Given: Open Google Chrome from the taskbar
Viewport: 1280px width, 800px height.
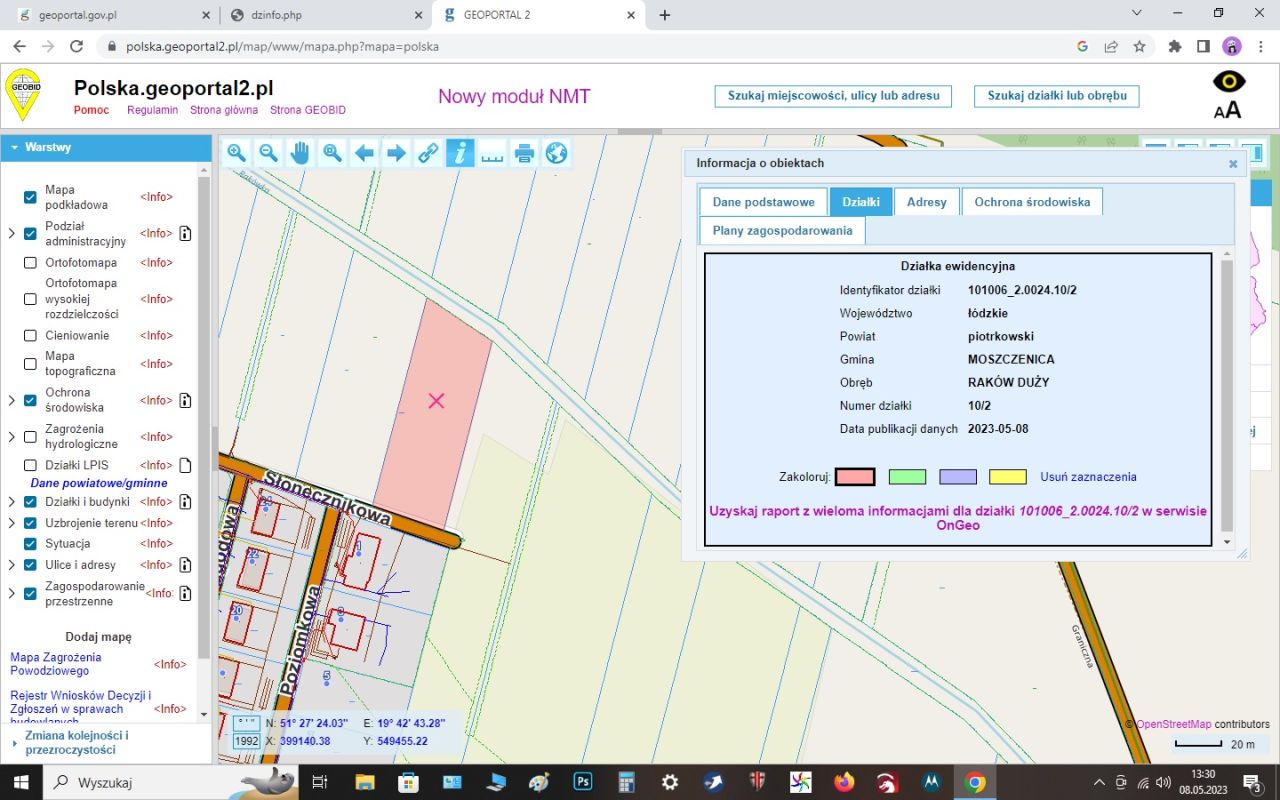Looking at the screenshot, I should click(x=975, y=782).
